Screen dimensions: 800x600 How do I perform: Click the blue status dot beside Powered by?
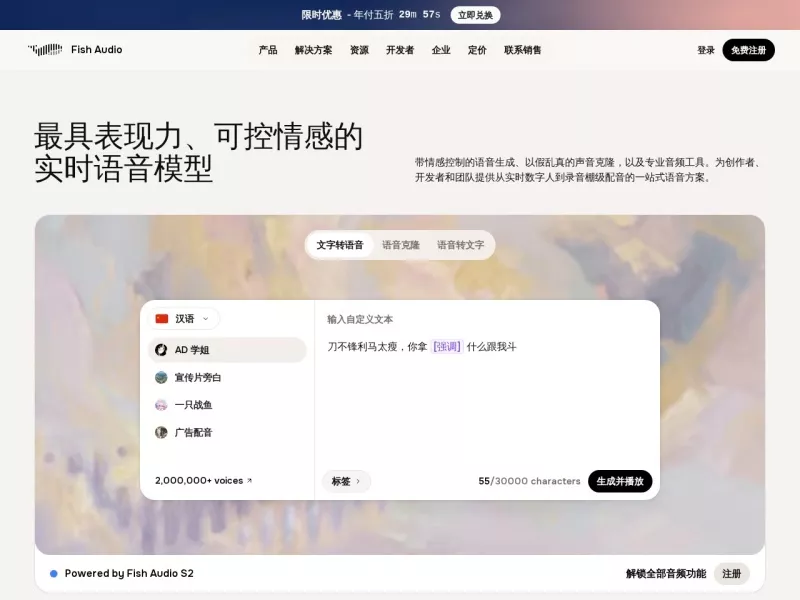54,573
